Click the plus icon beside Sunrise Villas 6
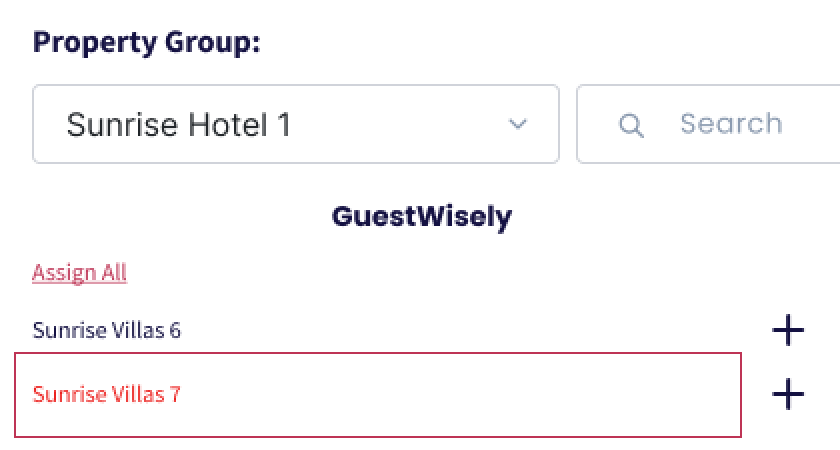This screenshot has height=450, width=840. tap(788, 330)
